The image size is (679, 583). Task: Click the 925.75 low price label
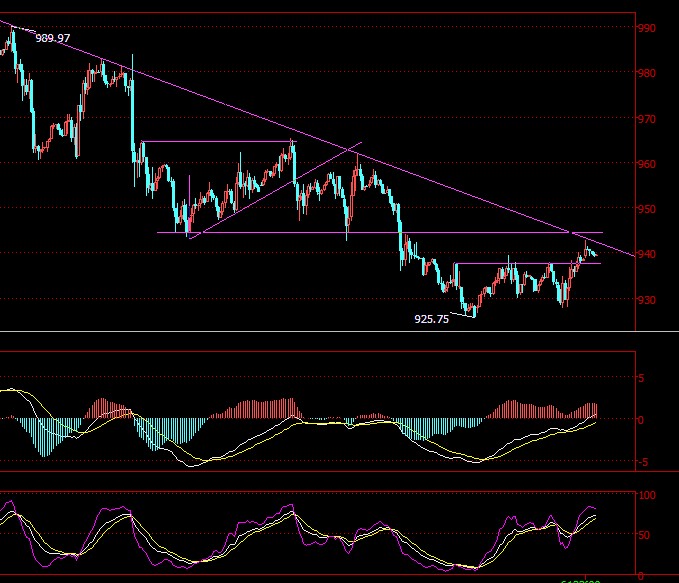pyautogui.click(x=431, y=319)
